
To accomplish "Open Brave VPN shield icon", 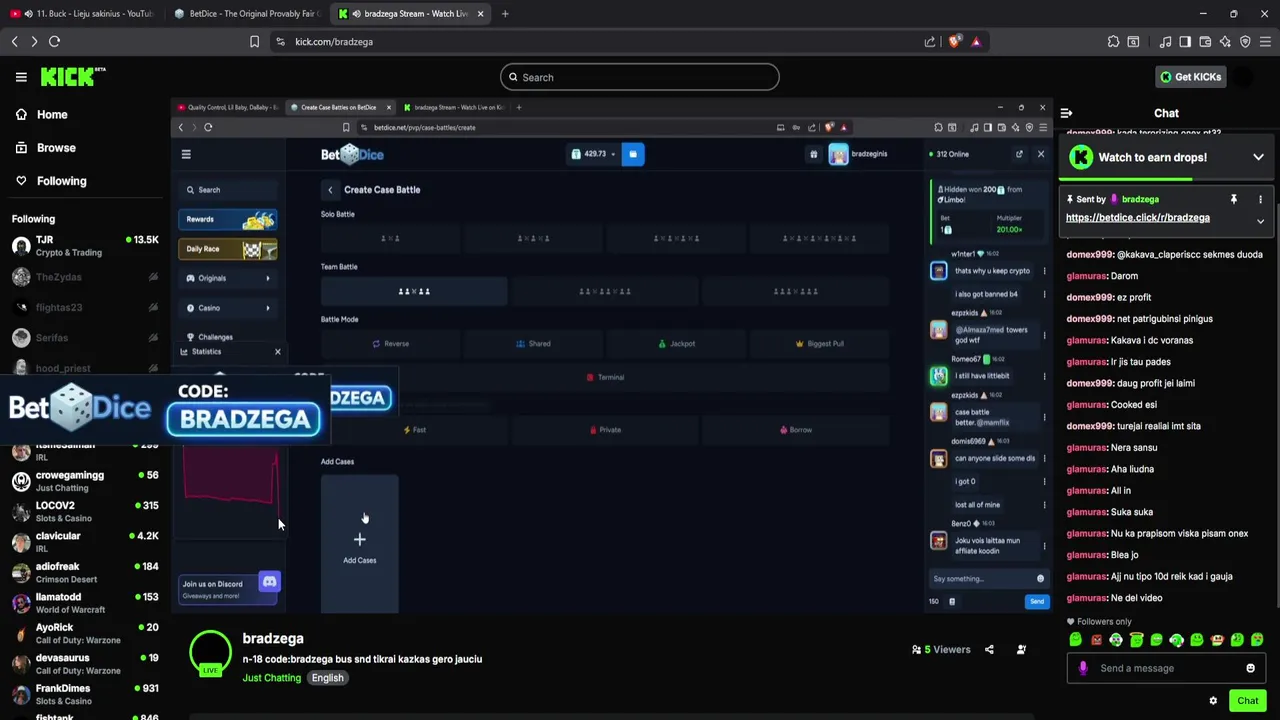I will click(x=1245, y=42).
